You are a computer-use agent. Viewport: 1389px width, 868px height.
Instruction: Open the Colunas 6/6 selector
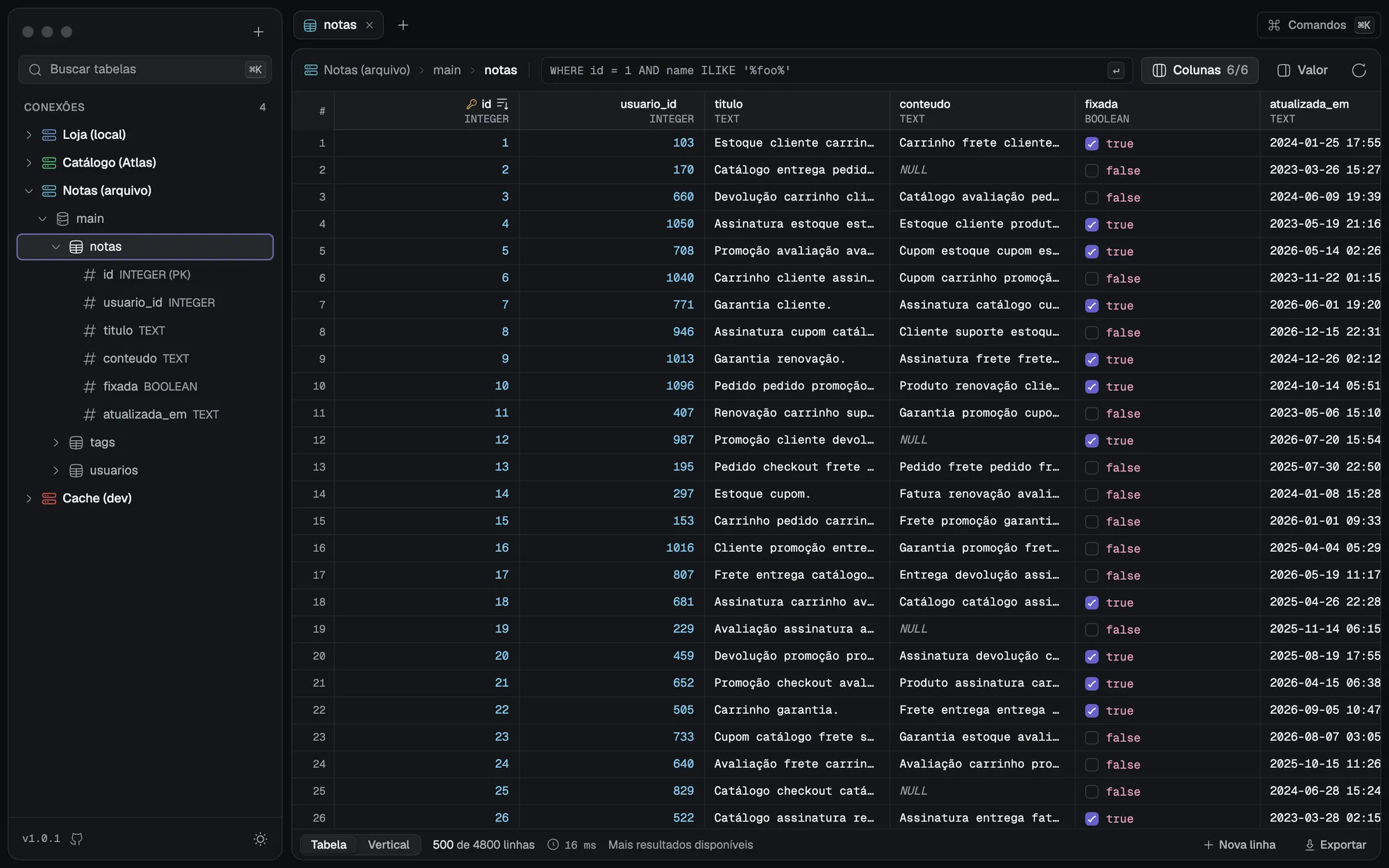click(1199, 70)
